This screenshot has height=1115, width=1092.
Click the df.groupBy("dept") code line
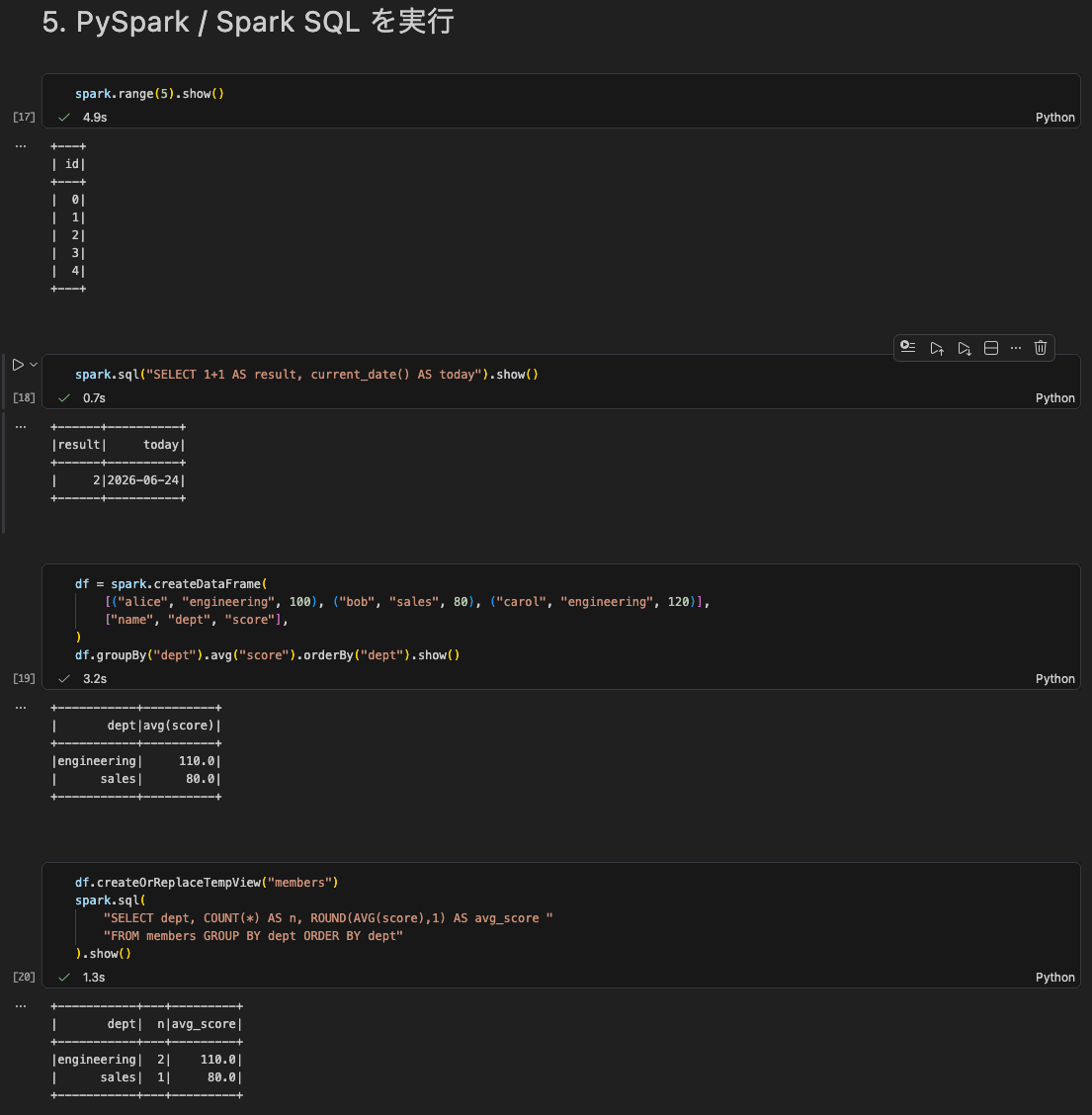click(x=267, y=655)
